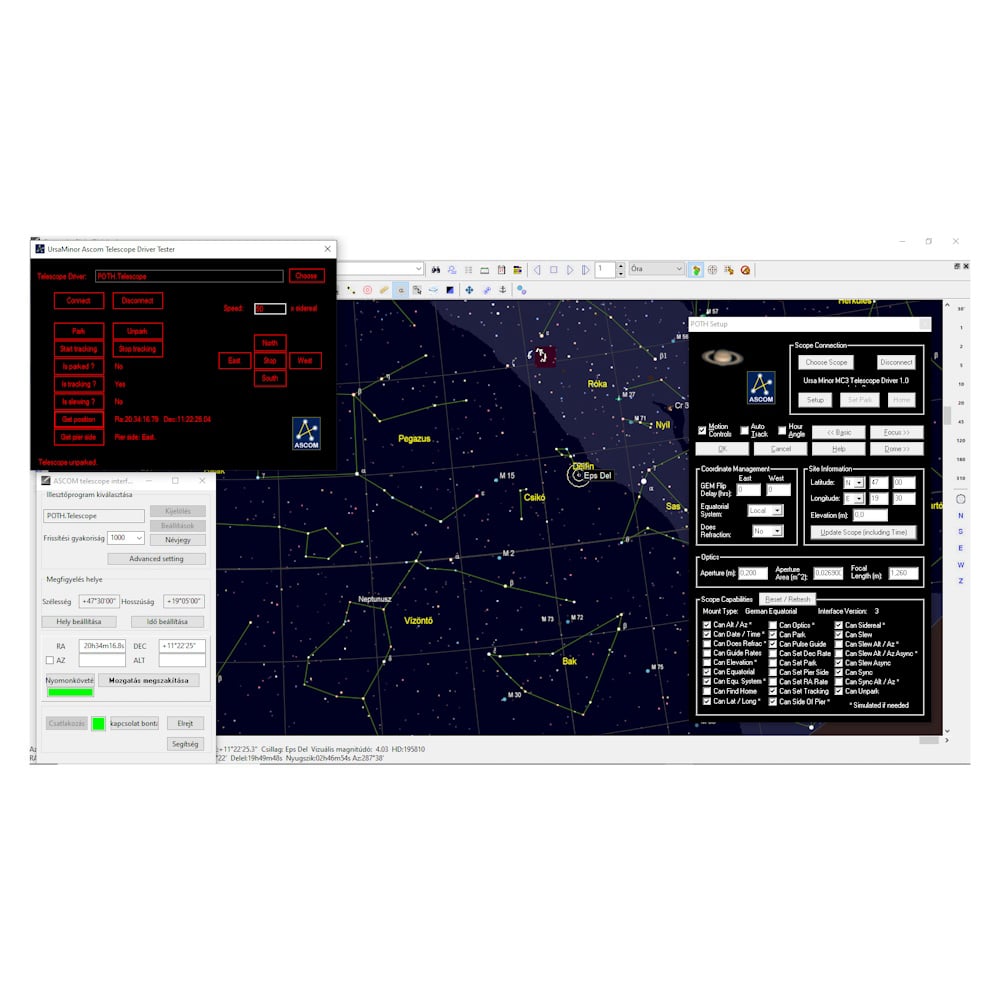Open the Latitude N hemisphere dropdown
1000x1000 pixels.
pyautogui.click(x=853, y=483)
